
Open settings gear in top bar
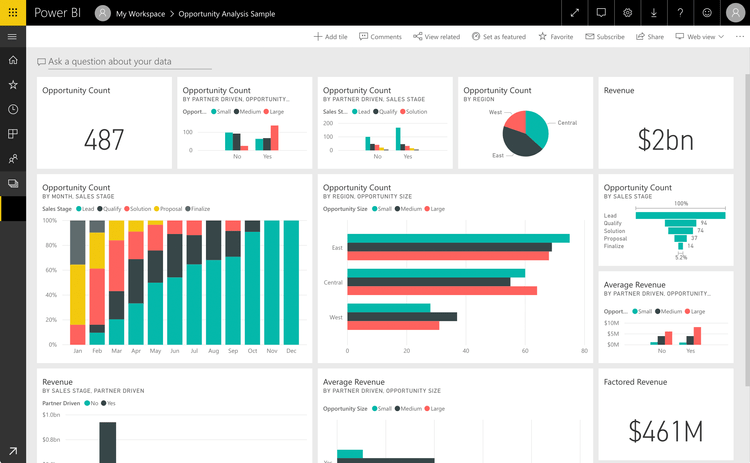pyautogui.click(x=628, y=13)
